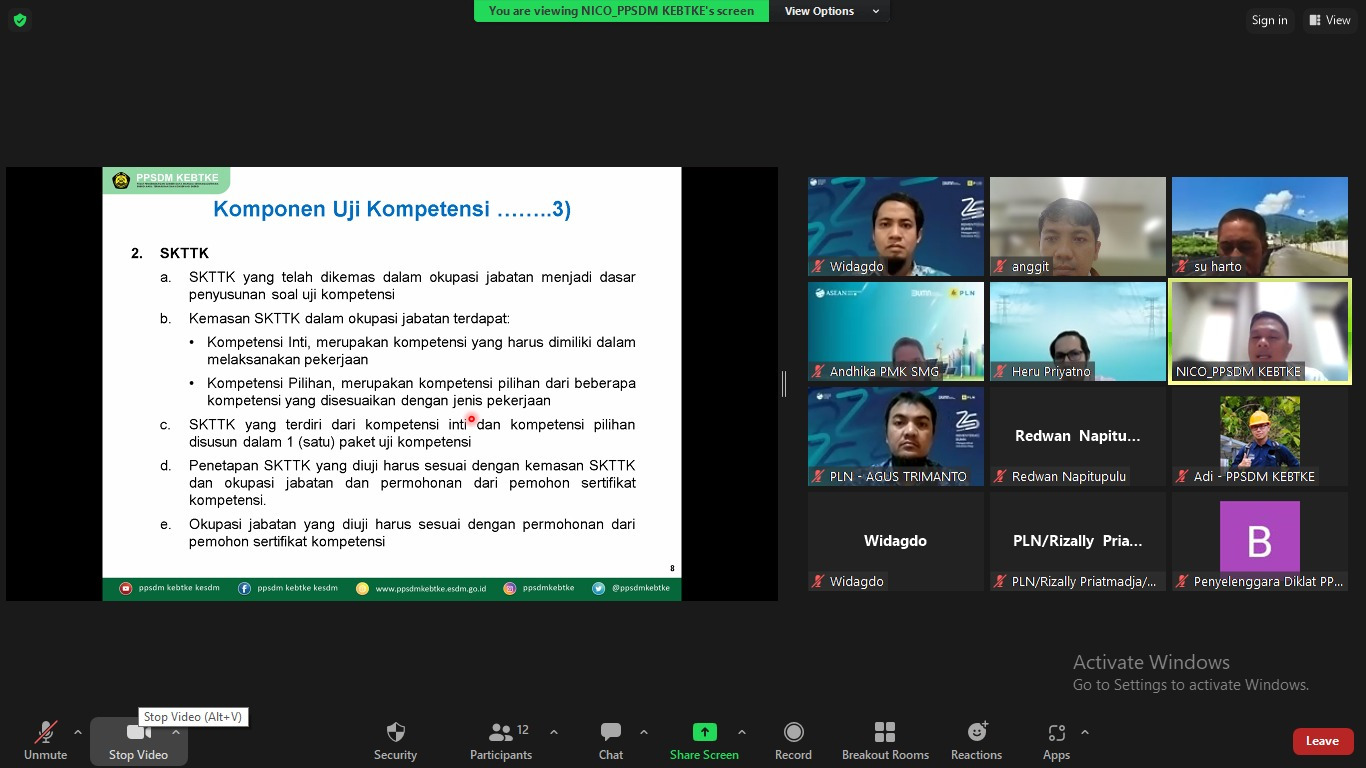Screen dimensions: 1366x768
Task: Expand the Participants options arrow
Action: (x=554, y=732)
